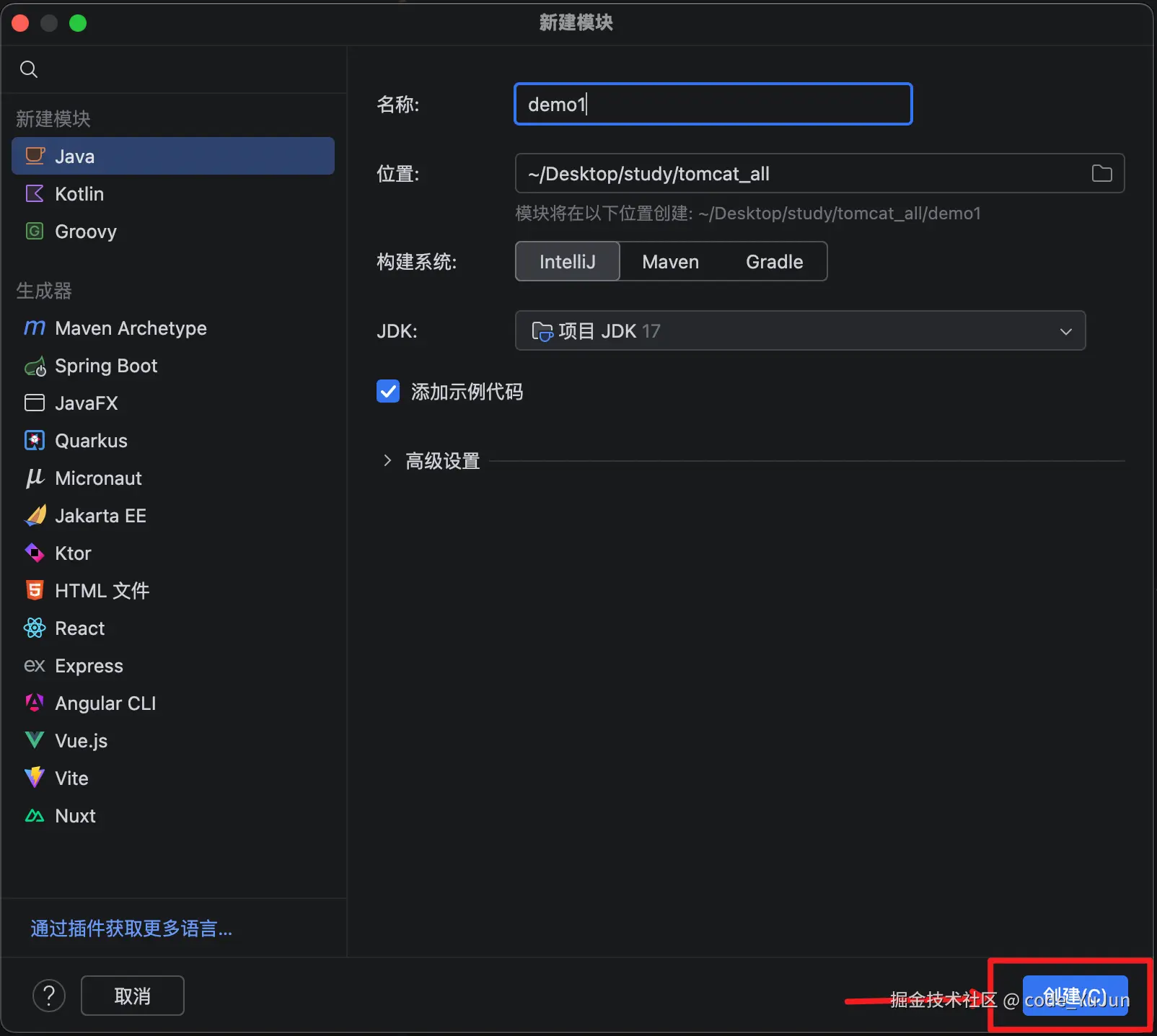Set build system to Gradle
This screenshot has width=1157, height=1036.
[x=775, y=261]
